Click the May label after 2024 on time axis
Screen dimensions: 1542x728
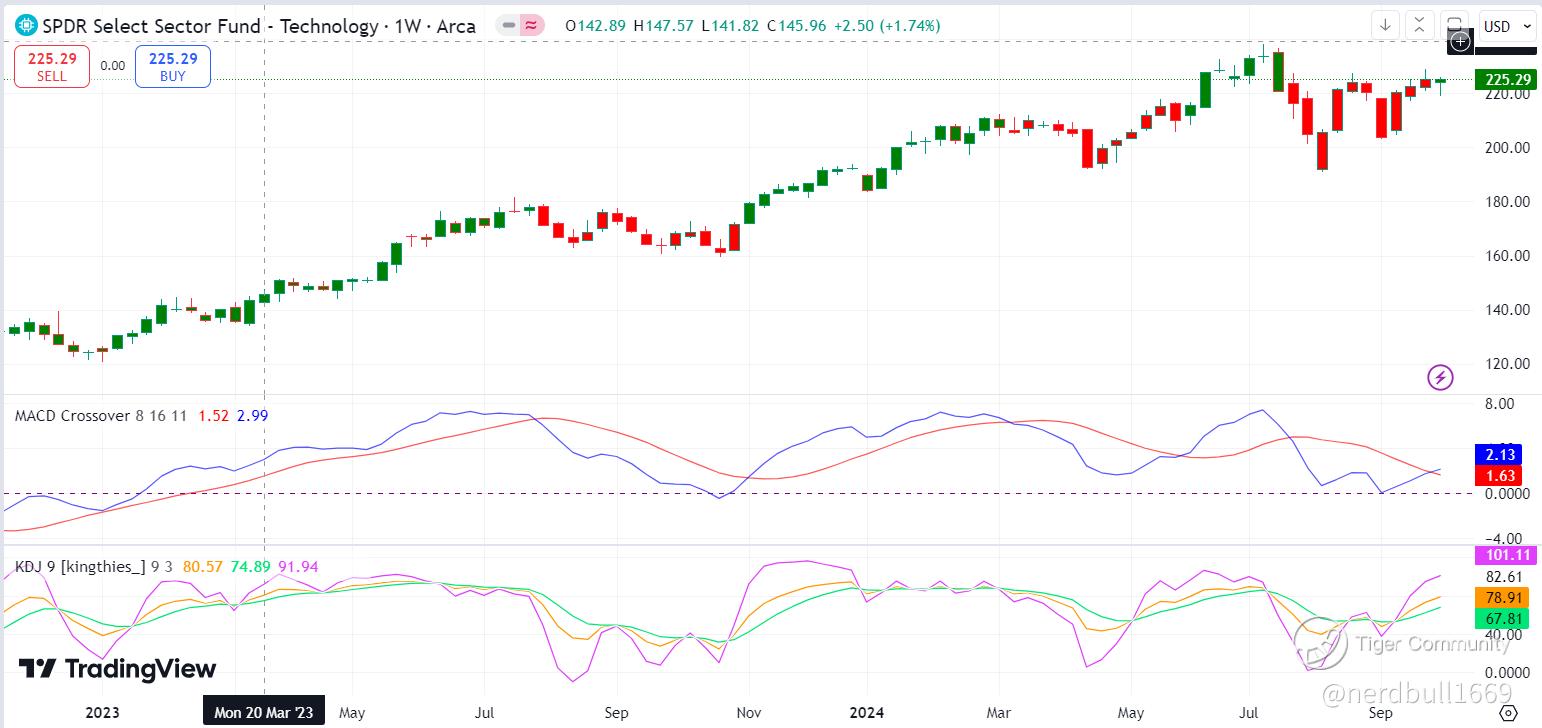[1131, 713]
